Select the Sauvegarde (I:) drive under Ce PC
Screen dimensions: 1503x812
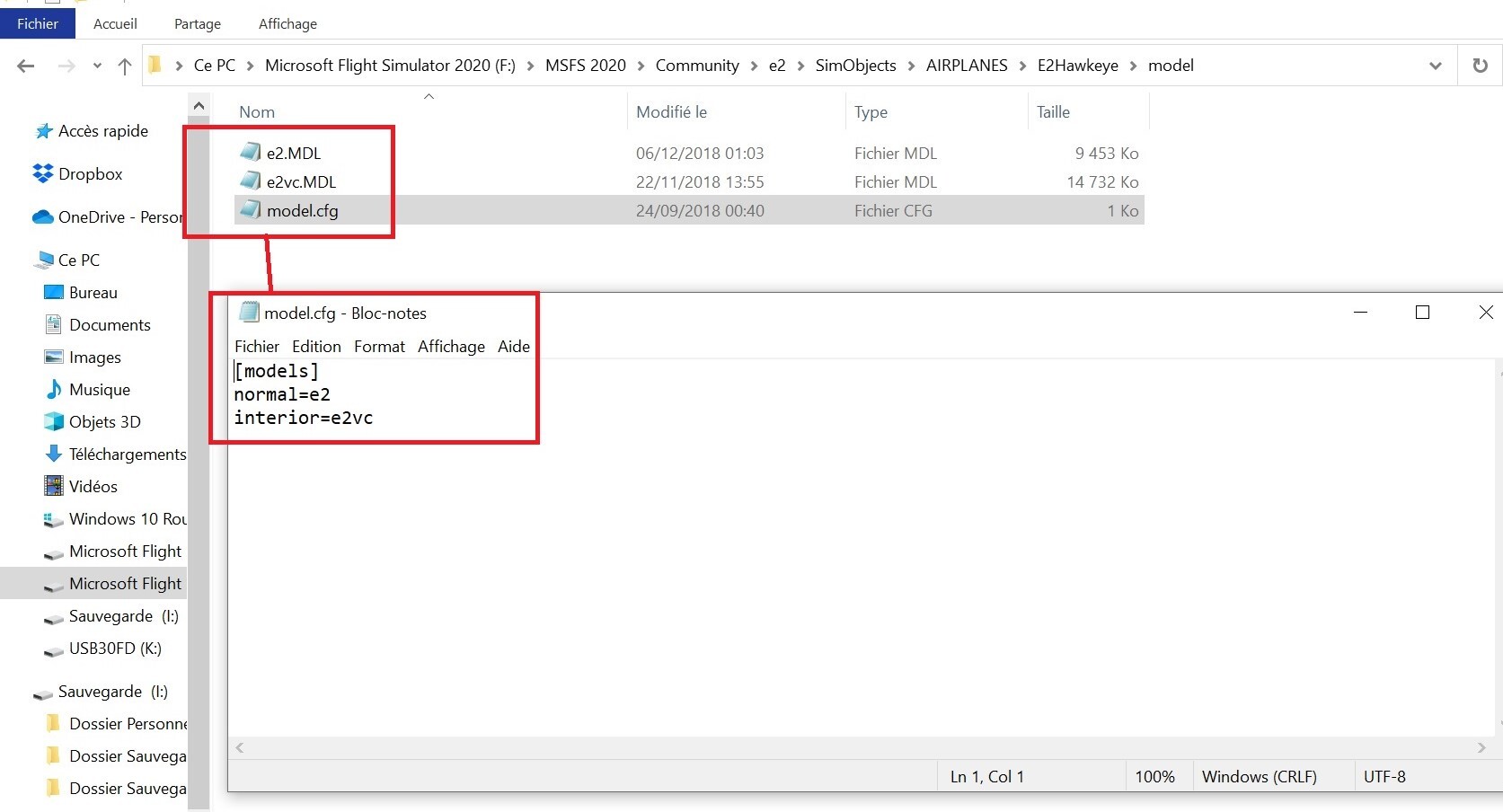(x=111, y=616)
